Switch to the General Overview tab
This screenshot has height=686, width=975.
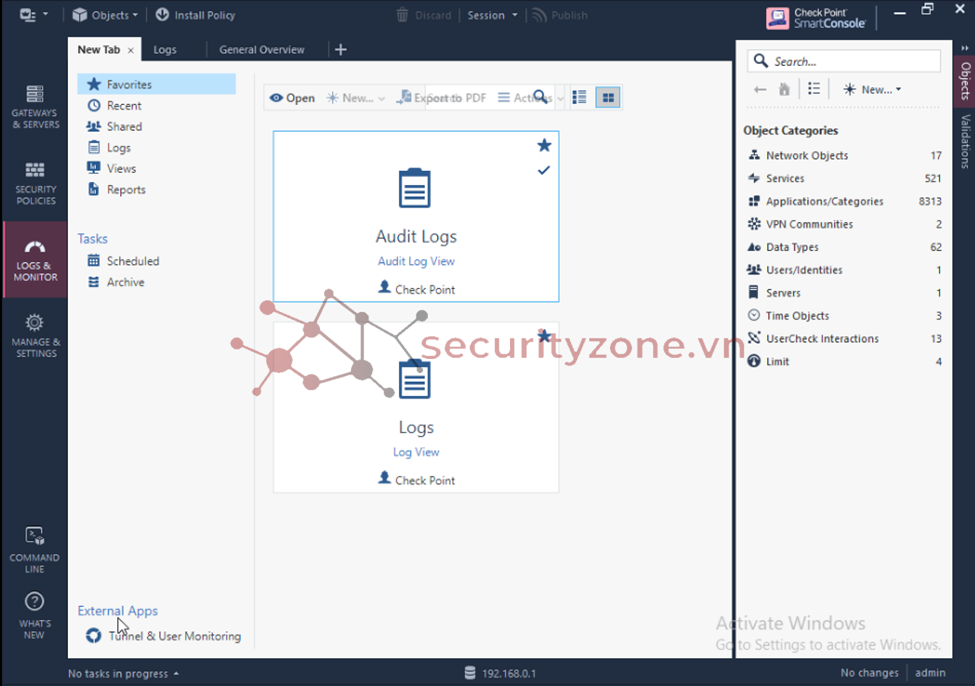(262, 50)
